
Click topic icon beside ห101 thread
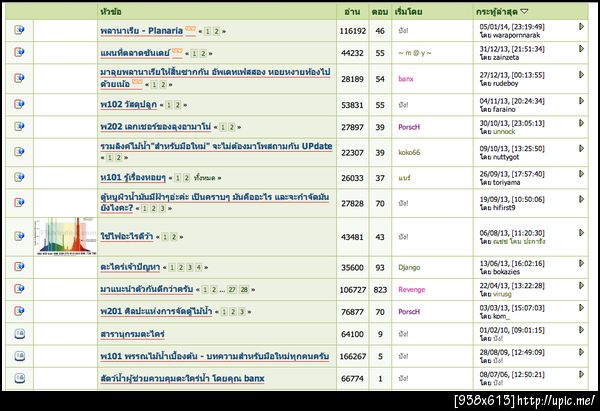click(x=19, y=177)
